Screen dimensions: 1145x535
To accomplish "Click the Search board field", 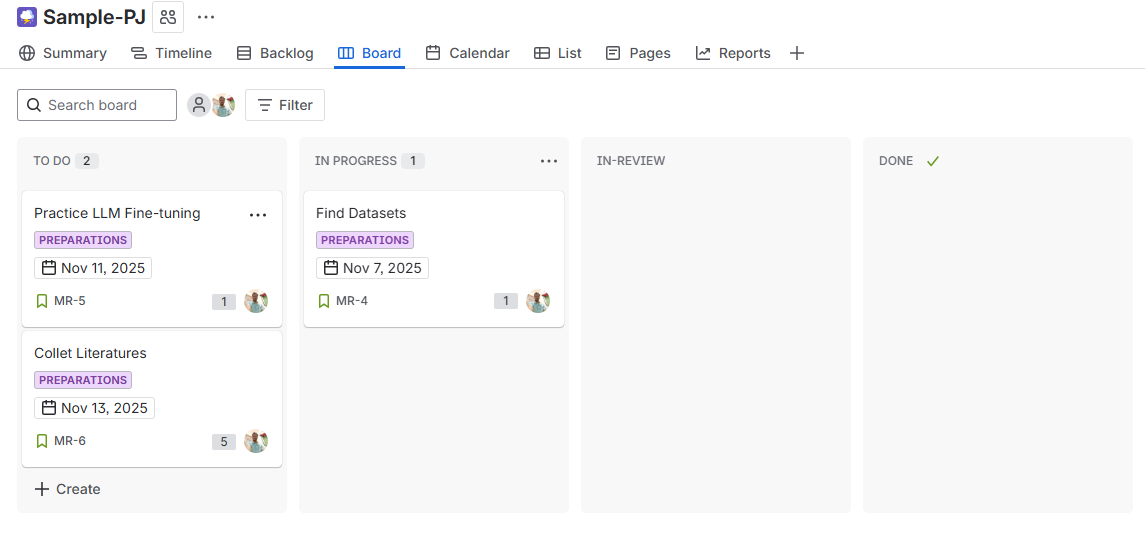I will coord(97,105).
